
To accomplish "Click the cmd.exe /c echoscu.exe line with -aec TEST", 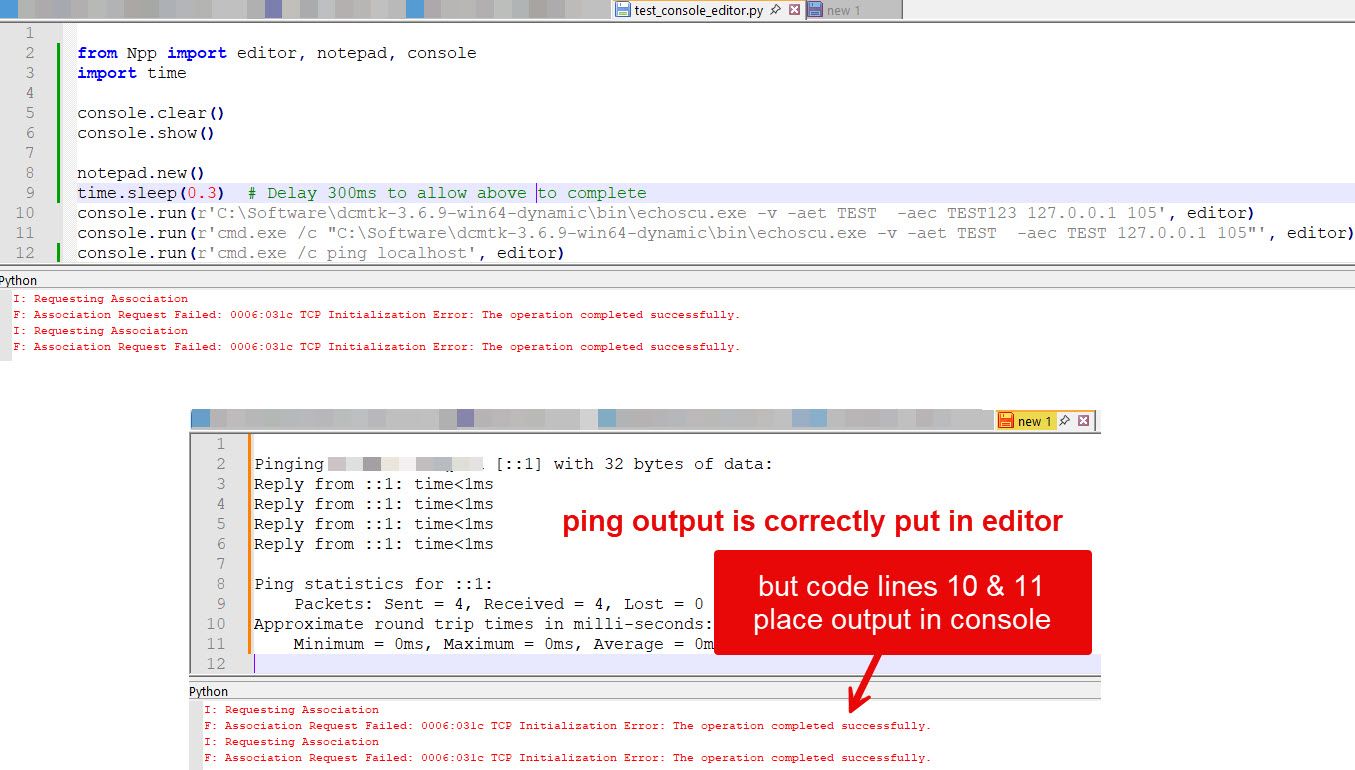I will (715, 233).
